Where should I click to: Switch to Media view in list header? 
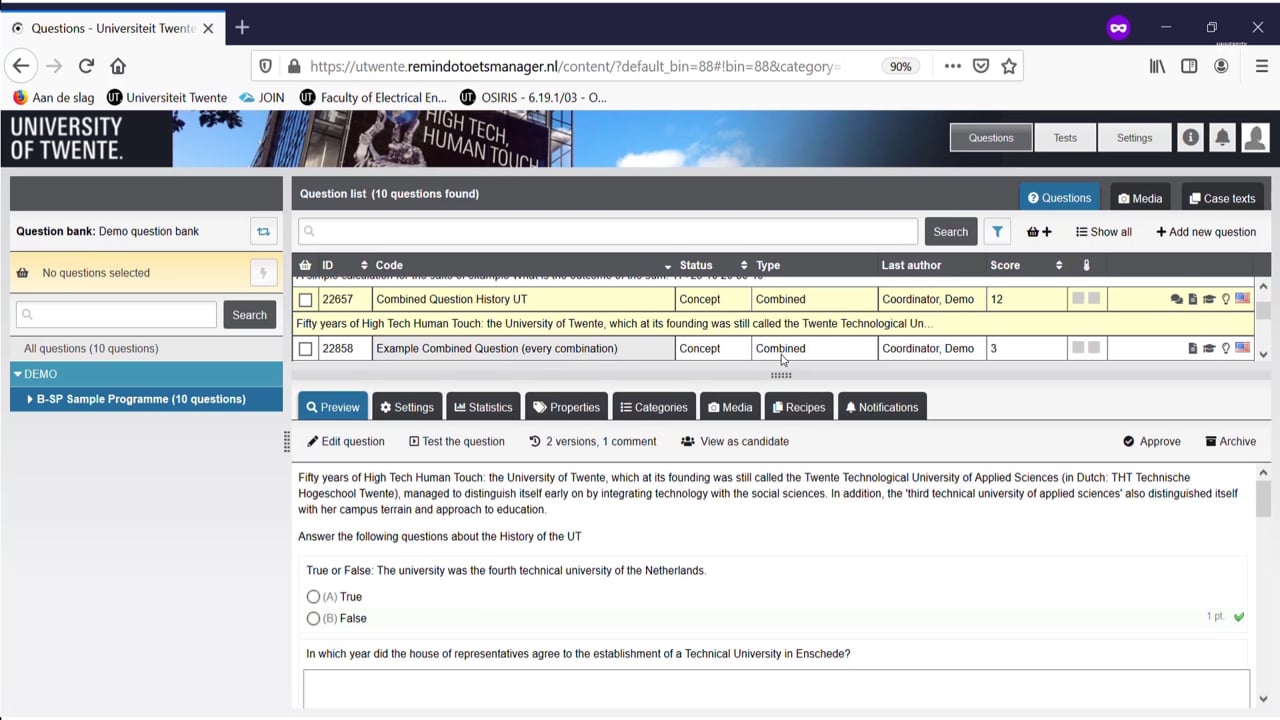pos(1140,198)
